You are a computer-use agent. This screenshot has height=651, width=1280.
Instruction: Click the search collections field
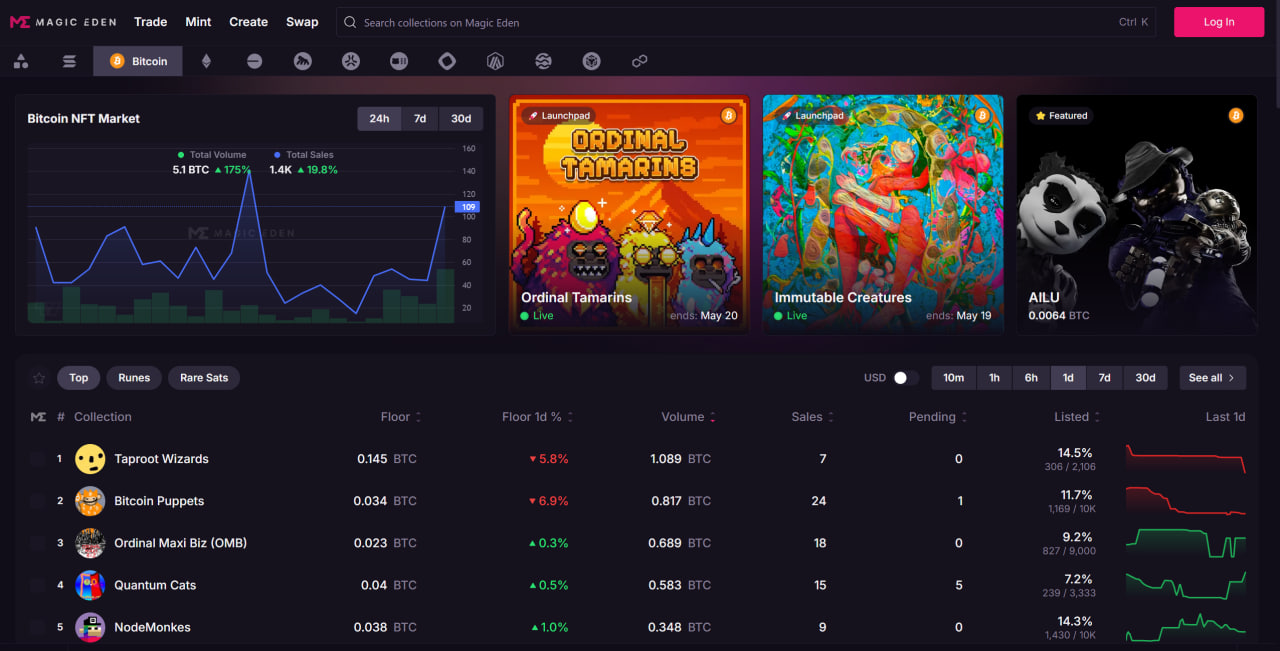pyautogui.click(x=746, y=22)
